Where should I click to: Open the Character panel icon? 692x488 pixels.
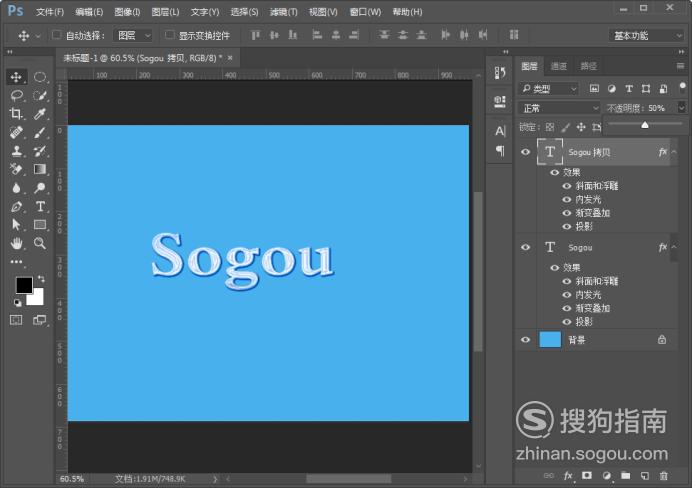[x=500, y=131]
